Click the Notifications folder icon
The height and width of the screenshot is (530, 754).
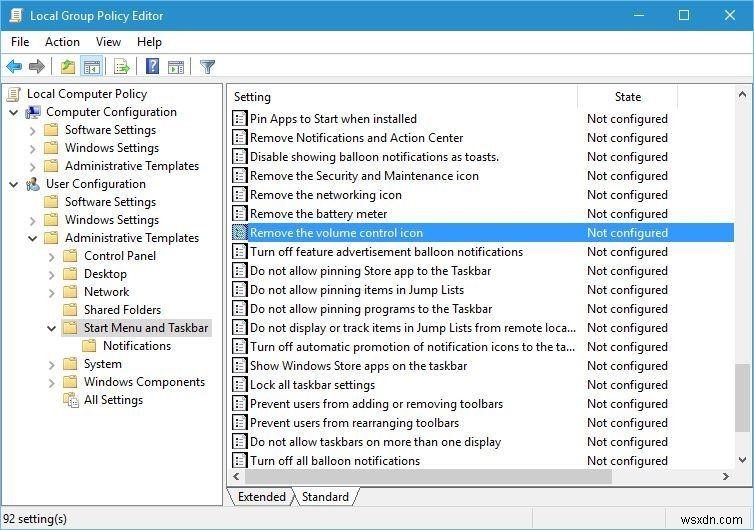coord(89,346)
